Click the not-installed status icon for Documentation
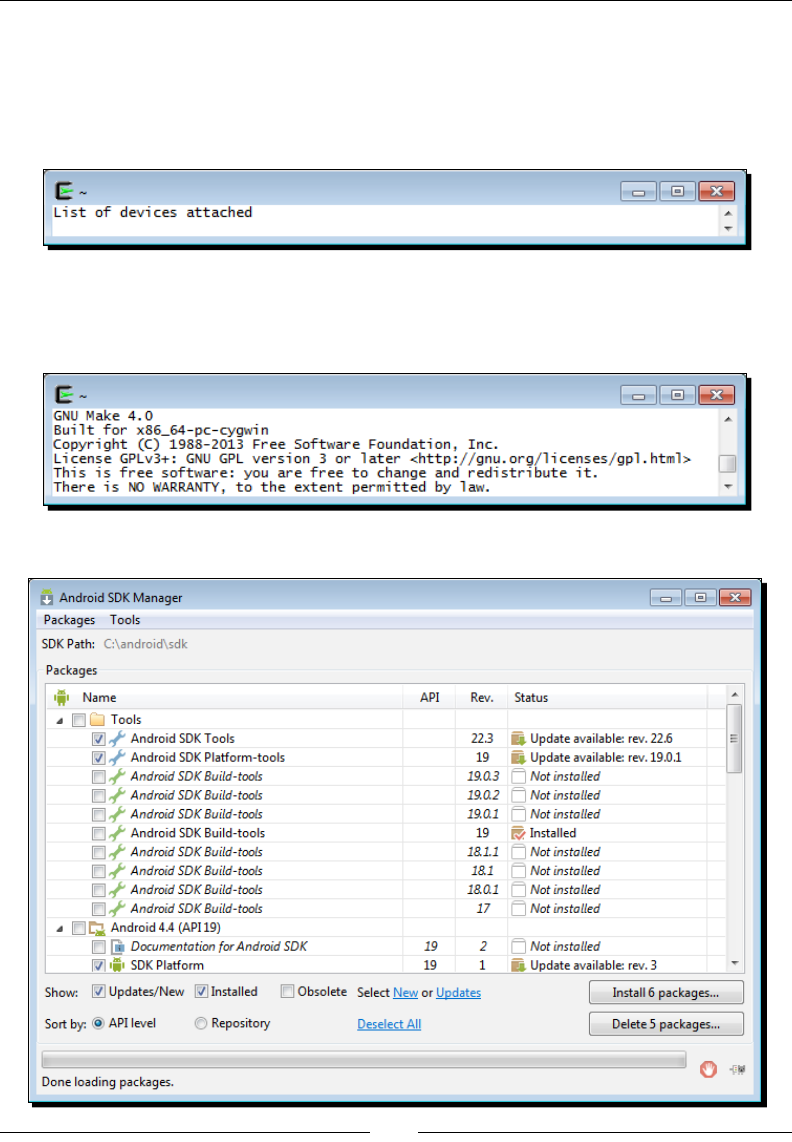The height and width of the screenshot is (1142, 792). 518,947
